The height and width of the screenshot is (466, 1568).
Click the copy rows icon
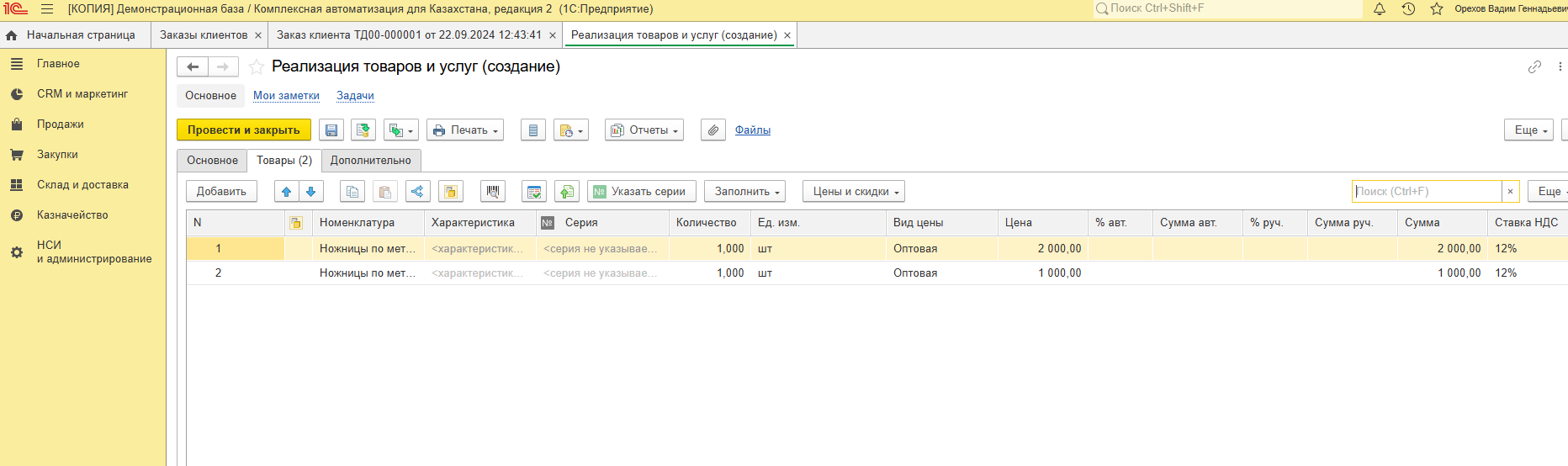point(352,192)
